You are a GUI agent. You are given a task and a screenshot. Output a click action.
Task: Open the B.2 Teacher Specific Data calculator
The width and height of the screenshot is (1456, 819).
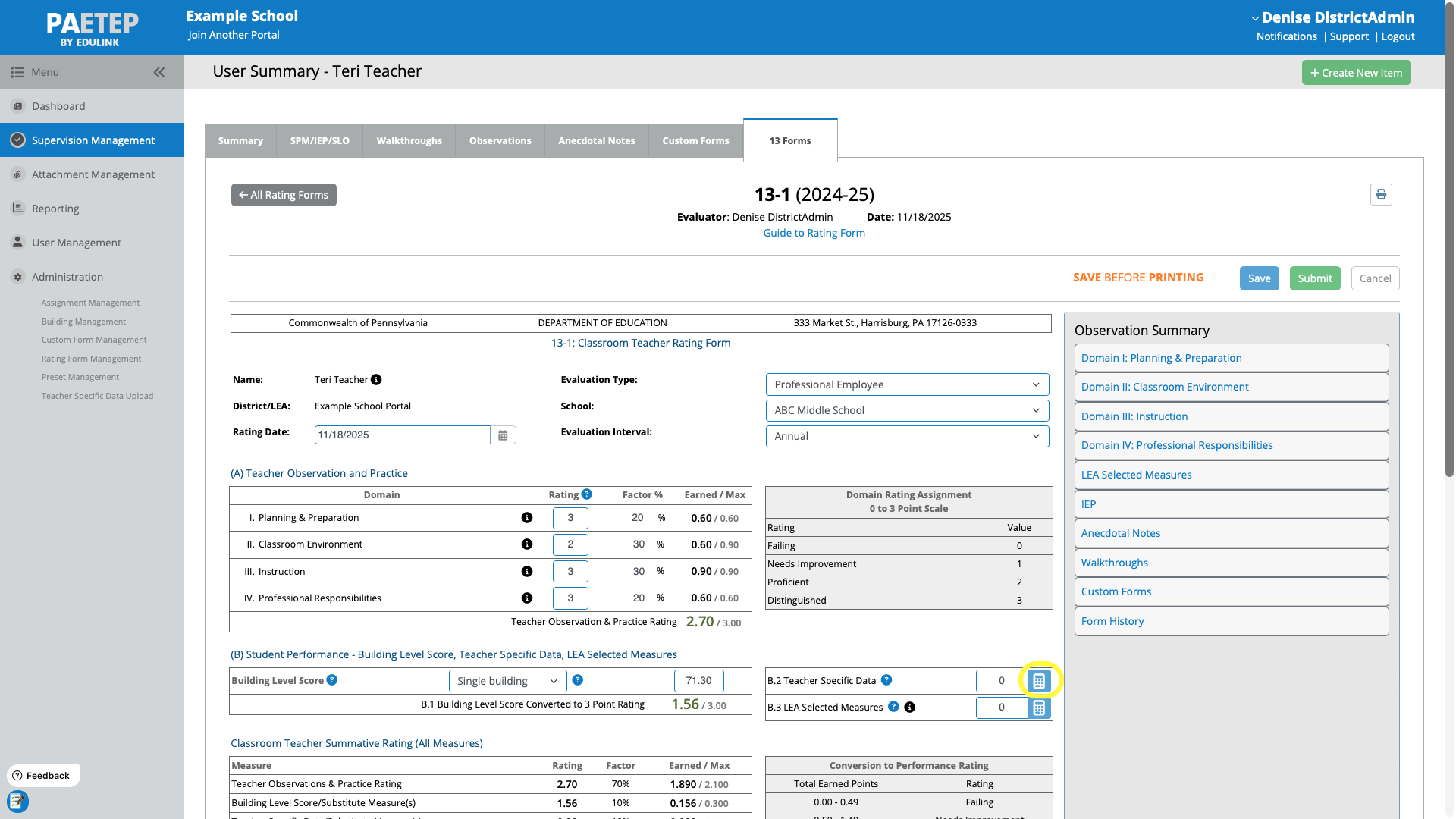click(x=1039, y=681)
